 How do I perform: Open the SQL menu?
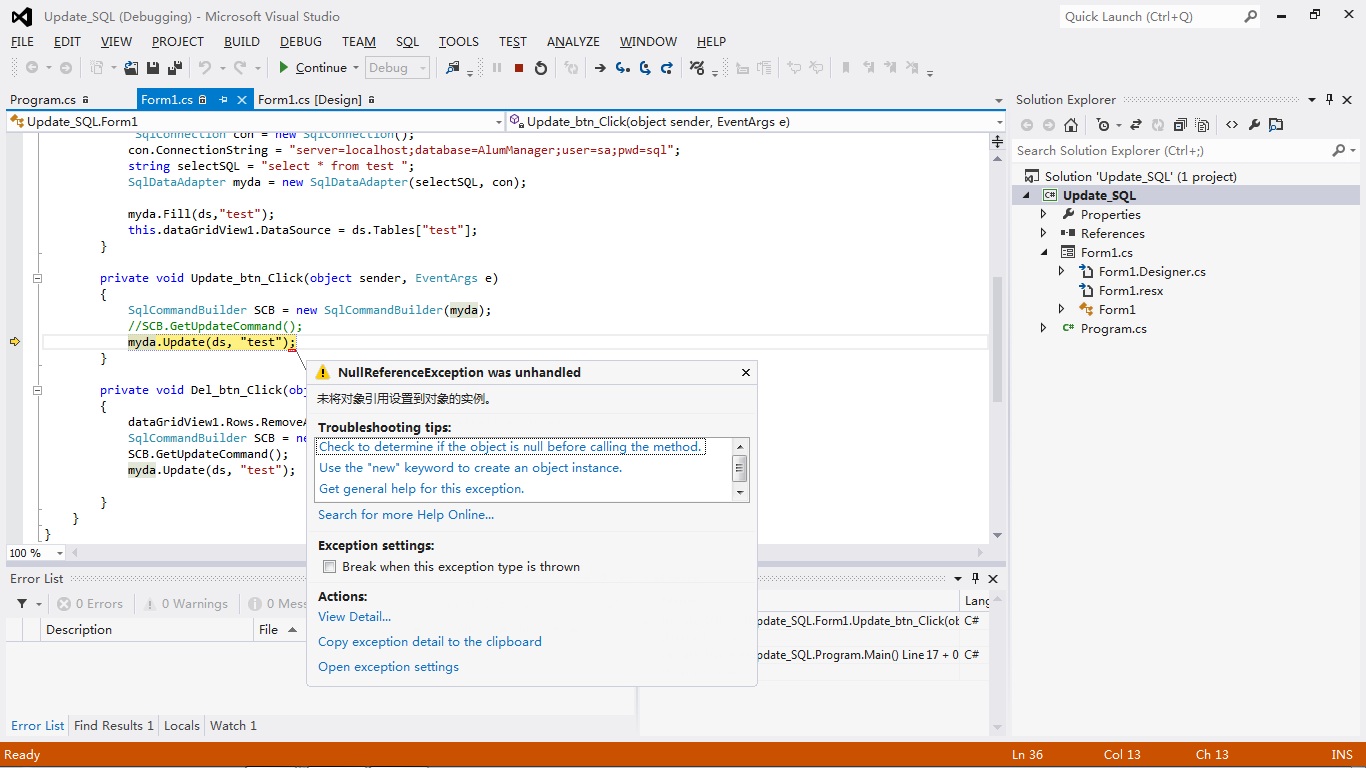point(407,42)
